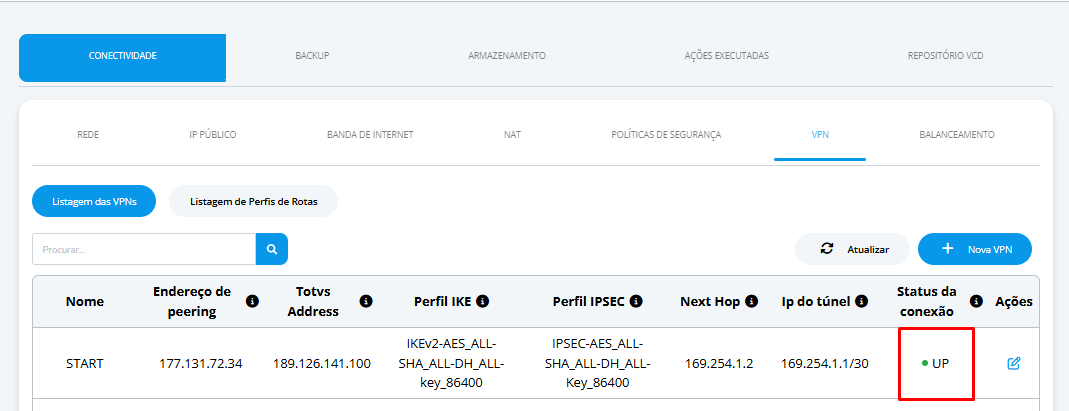Click the magnifier search icon button
This screenshot has height=411, width=1069.
[x=272, y=249]
